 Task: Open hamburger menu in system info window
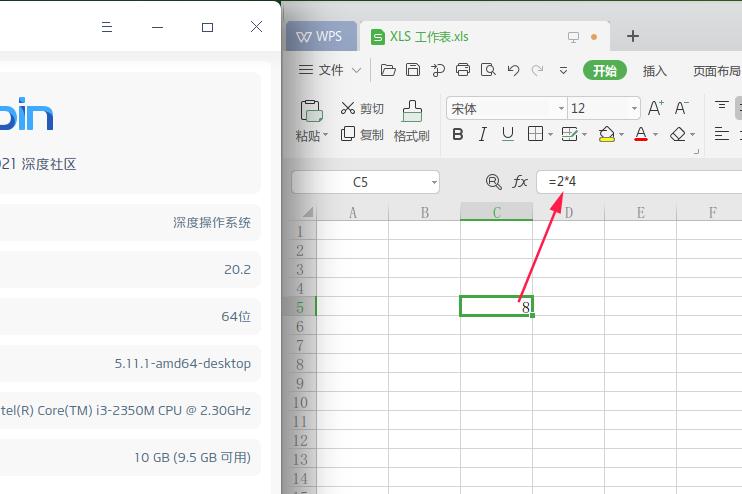[x=107, y=27]
